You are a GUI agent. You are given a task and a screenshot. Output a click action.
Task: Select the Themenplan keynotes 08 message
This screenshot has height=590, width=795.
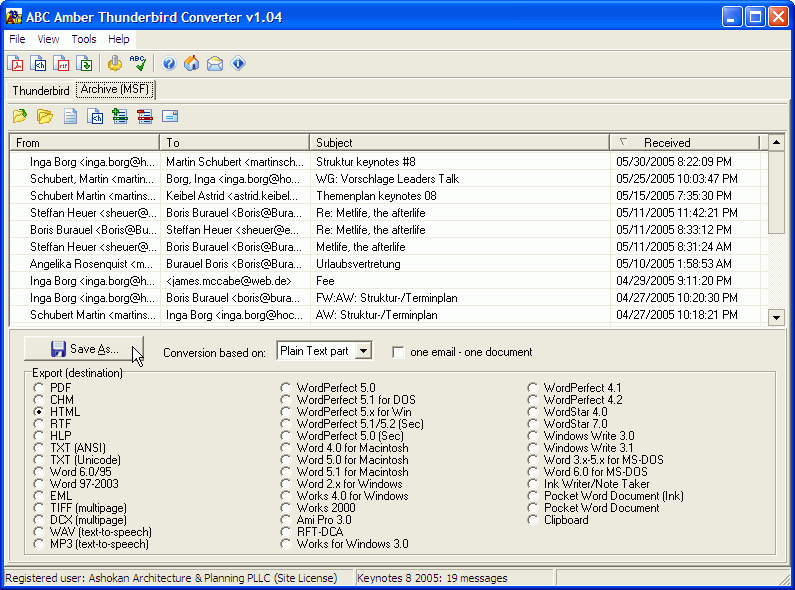point(389,196)
